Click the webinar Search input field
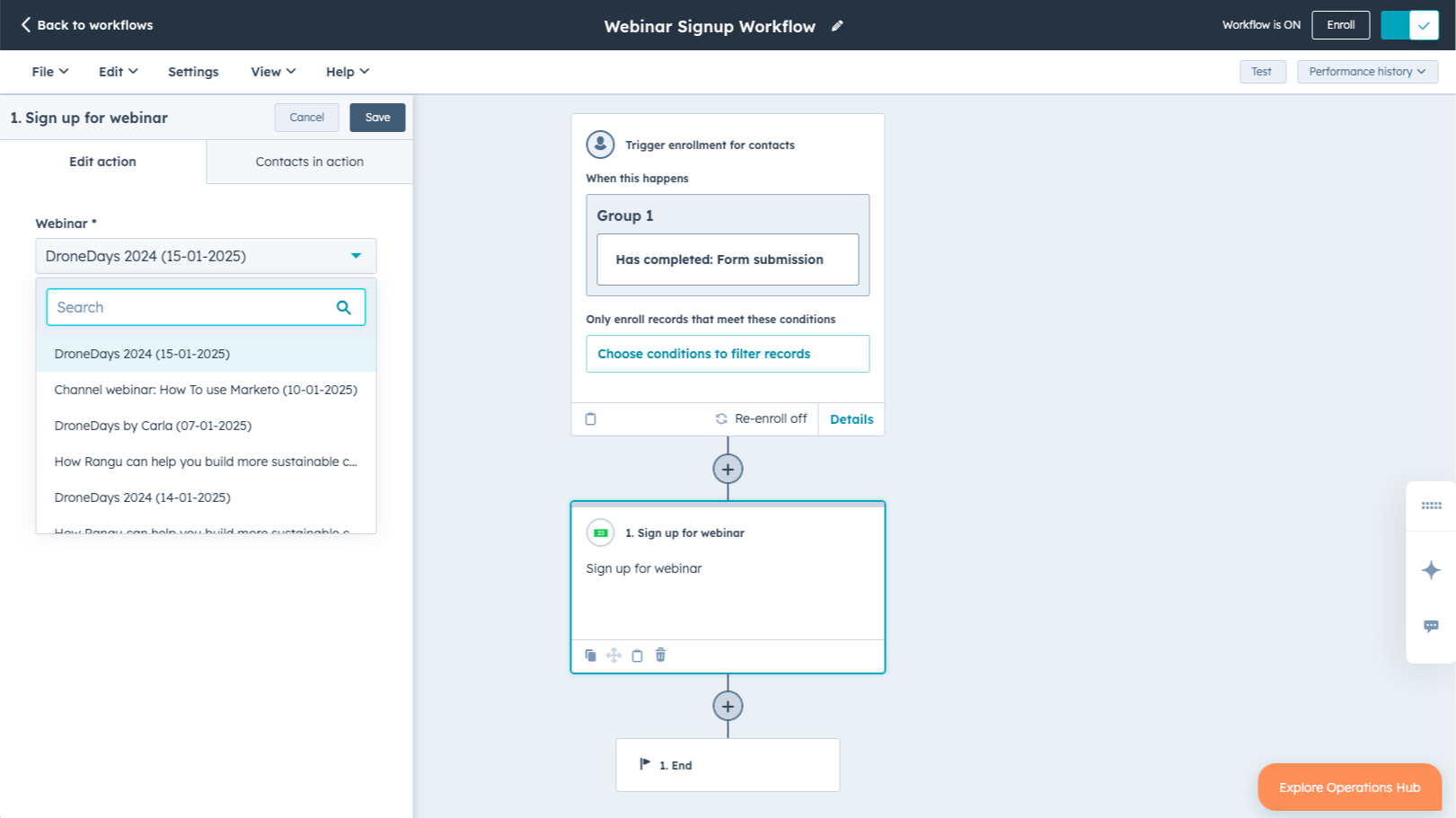Image resolution: width=1456 pixels, height=818 pixels. tap(190, 307)
